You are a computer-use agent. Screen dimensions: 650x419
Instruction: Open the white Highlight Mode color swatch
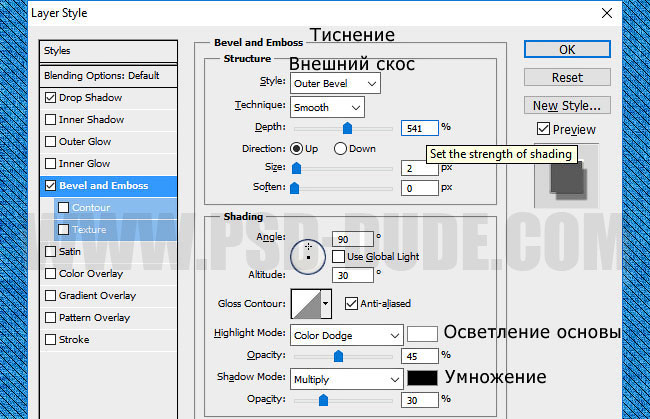click(x=422, y=334)
